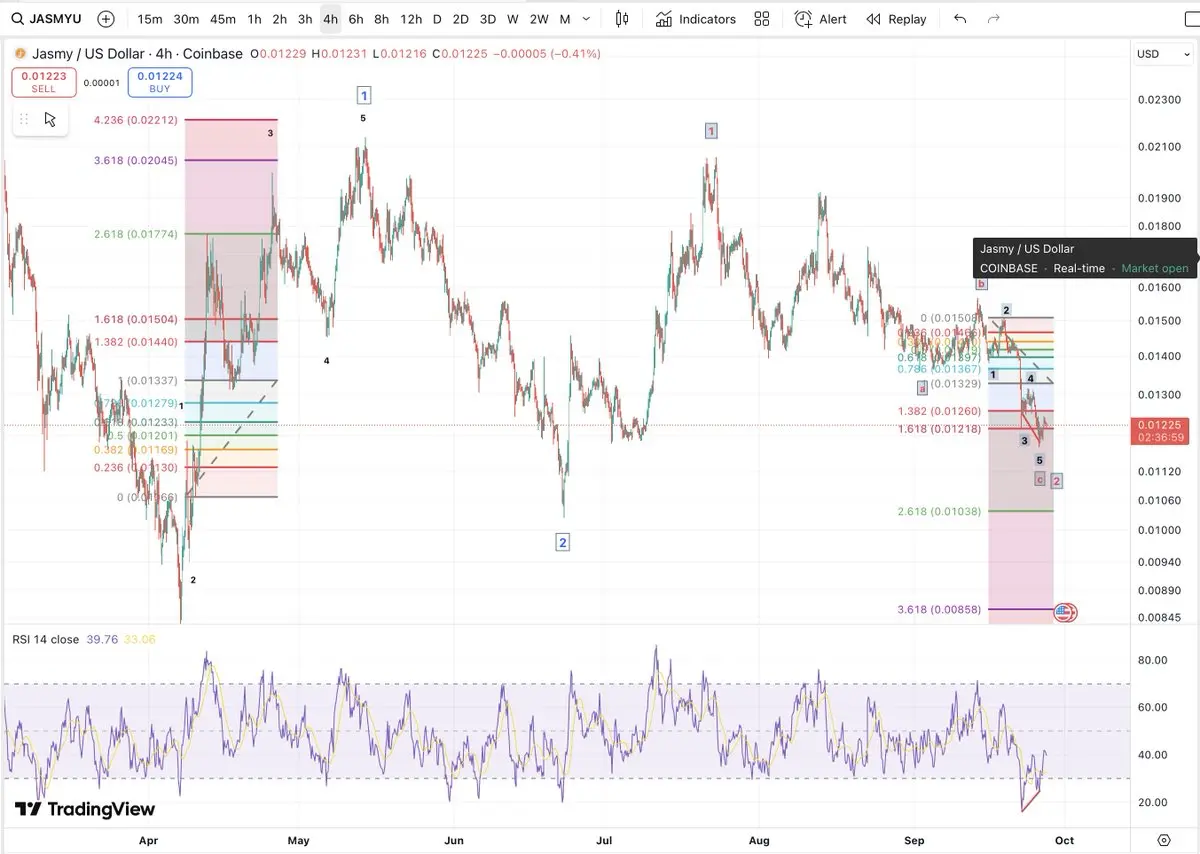Open the TradingView logo link
Viewport: 1200px width, 854px height.
click(84, 809)
